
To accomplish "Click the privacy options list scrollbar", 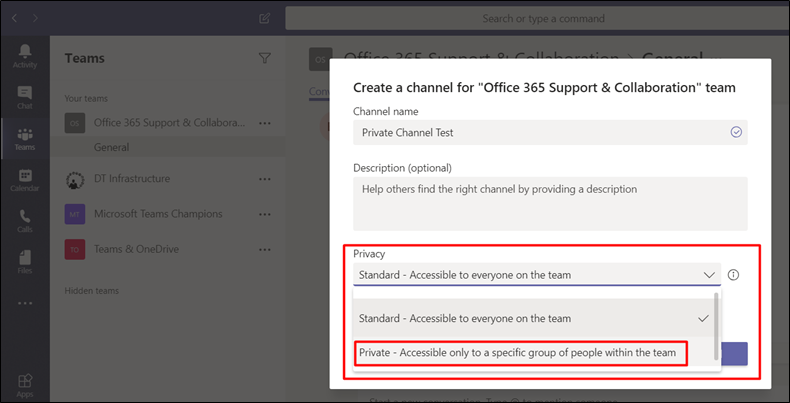I will coord(716,325).
